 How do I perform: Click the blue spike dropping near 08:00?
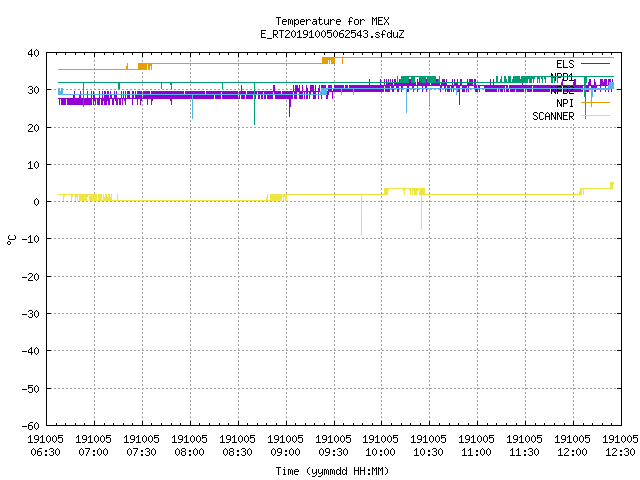(192, 107)
